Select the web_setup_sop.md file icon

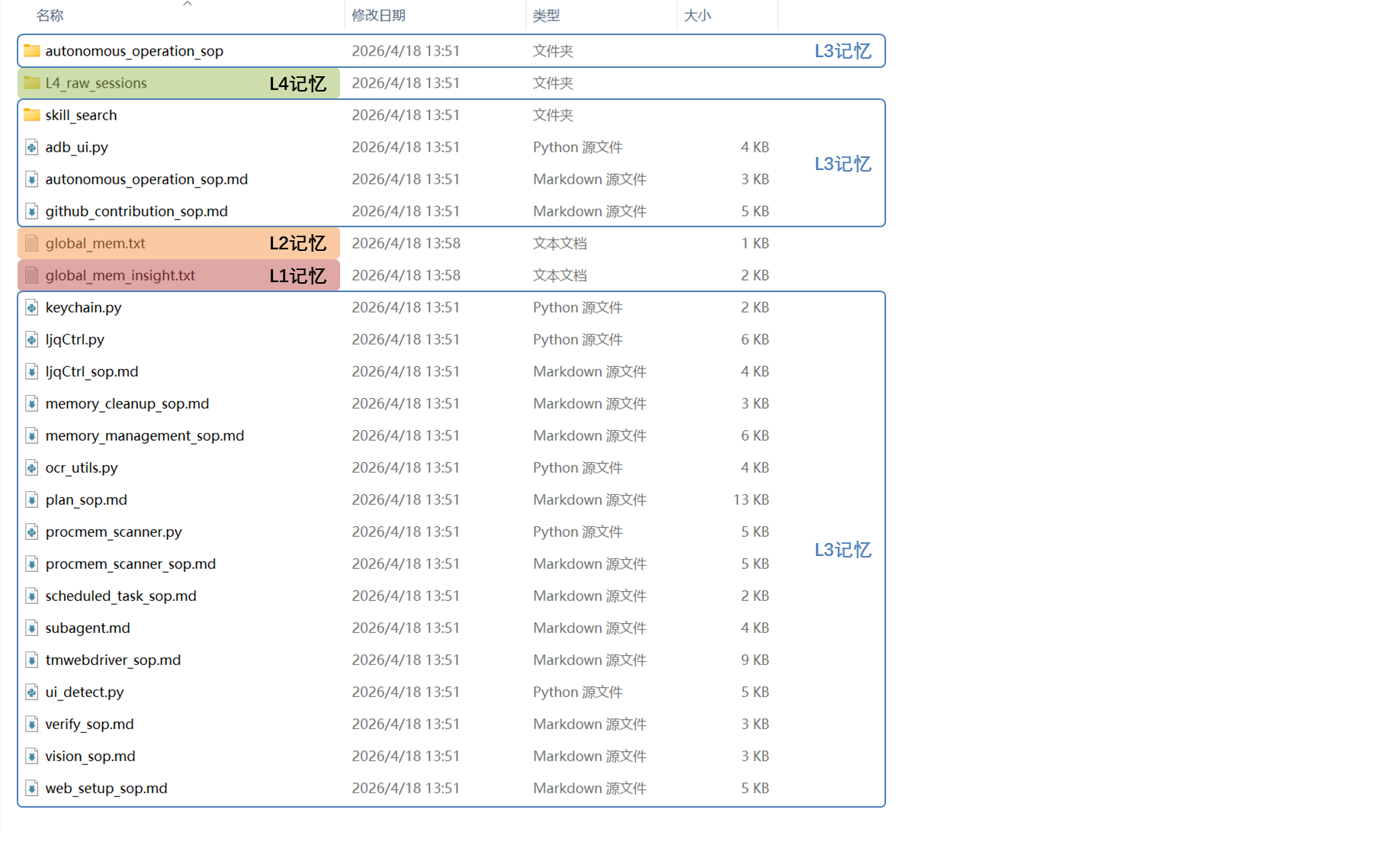[x=31, y=788]
